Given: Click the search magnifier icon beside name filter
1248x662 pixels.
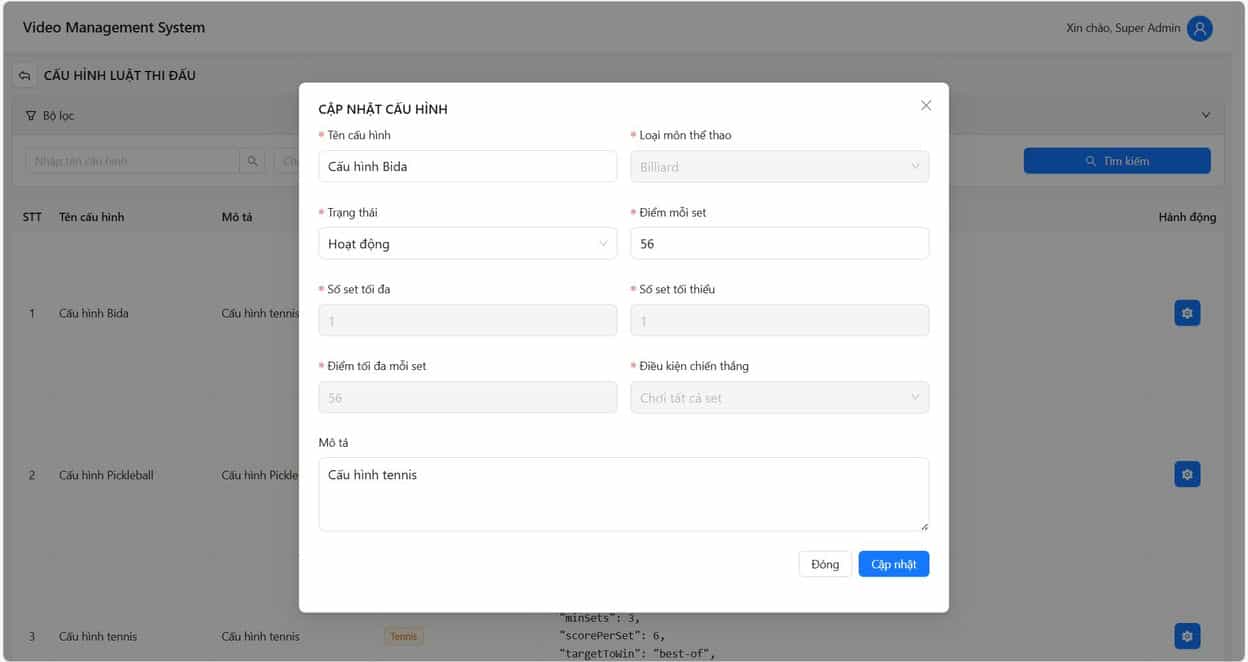Looking at the screenshot, I should point(253,161).
